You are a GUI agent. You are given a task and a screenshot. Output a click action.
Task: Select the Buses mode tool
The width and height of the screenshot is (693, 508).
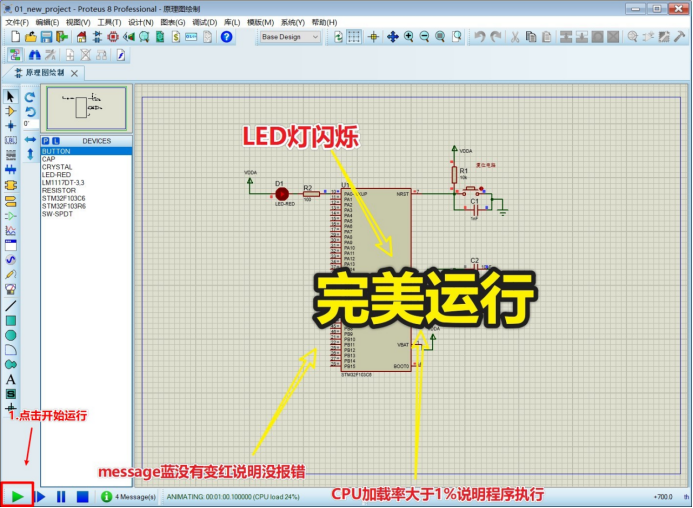[x=11, y=169]
